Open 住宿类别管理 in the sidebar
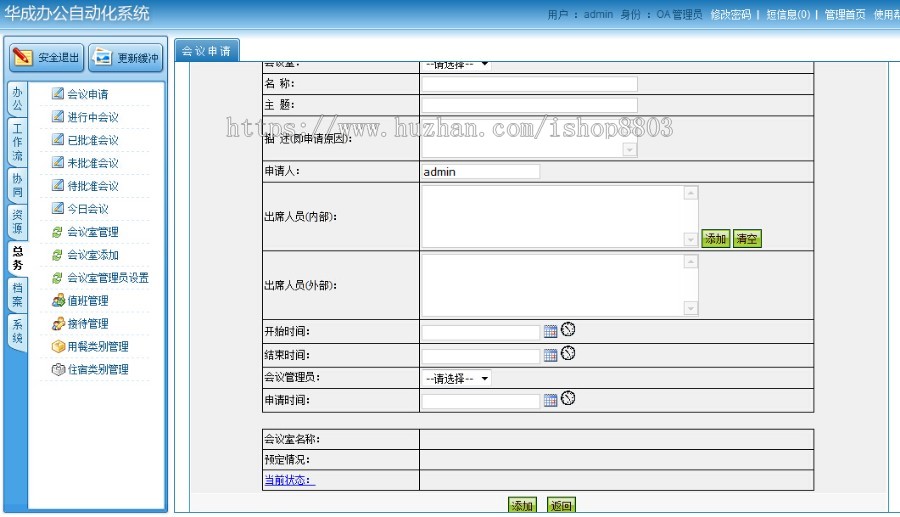The width and height of the screenshot is (900, 517). coord(98,370)
